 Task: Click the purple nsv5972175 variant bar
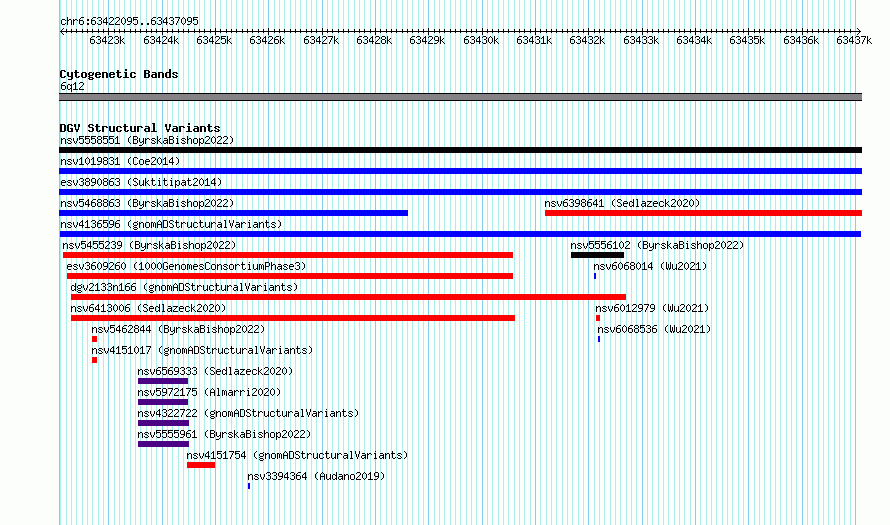(x=163, y=402)
